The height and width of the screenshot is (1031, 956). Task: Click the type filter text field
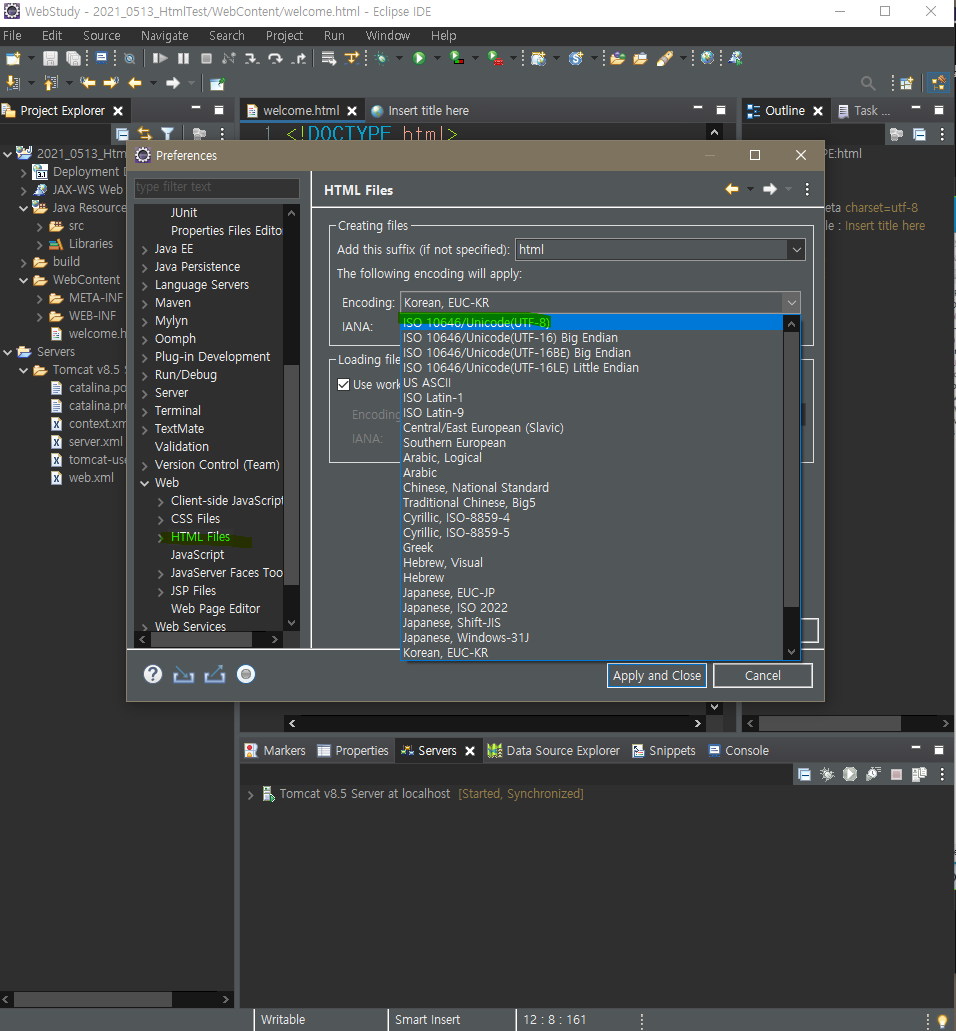point(216,187)
